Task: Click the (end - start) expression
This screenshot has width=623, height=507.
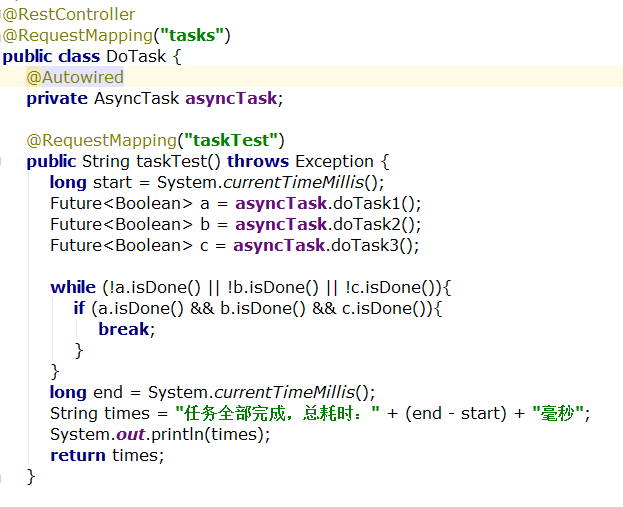Action: (x=456, y=414)
